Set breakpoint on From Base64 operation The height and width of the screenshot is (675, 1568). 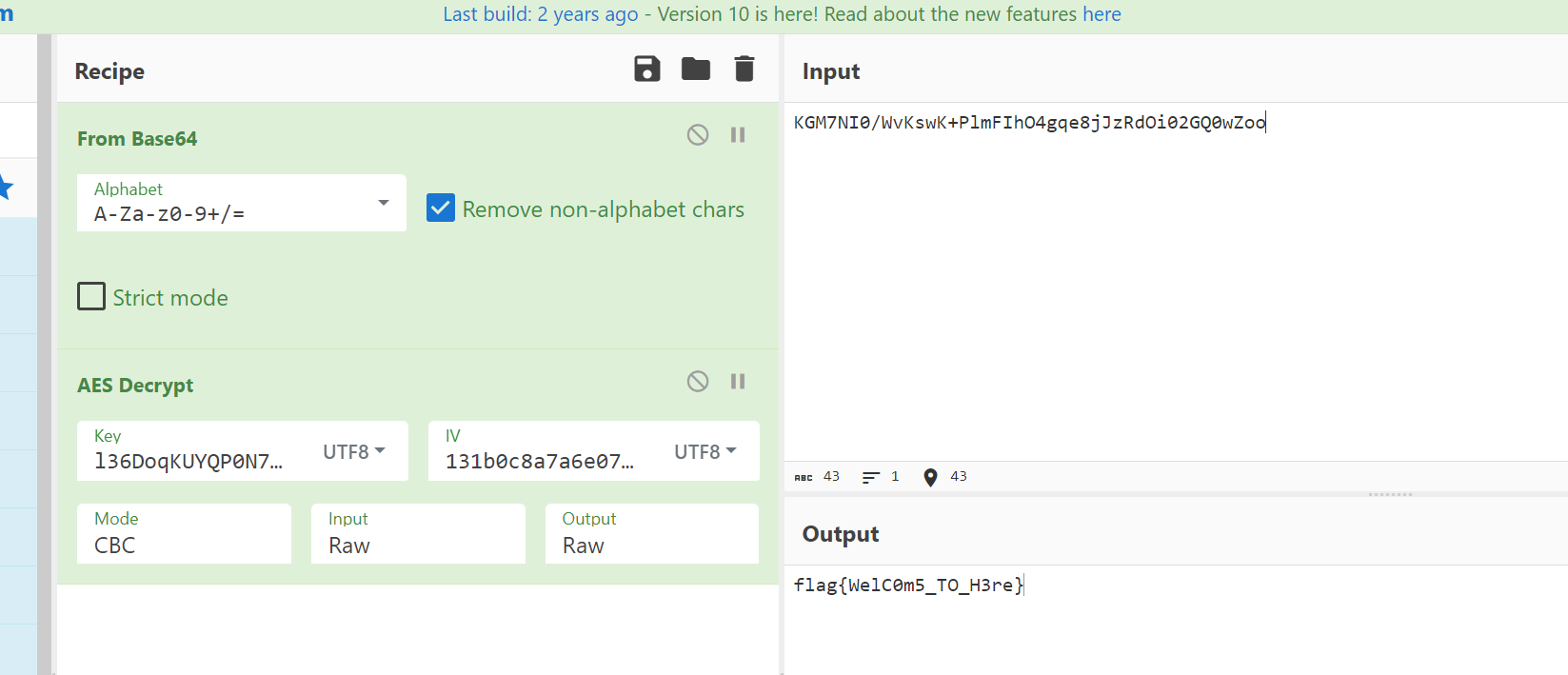pyautogui.click(x=738, y=135)
